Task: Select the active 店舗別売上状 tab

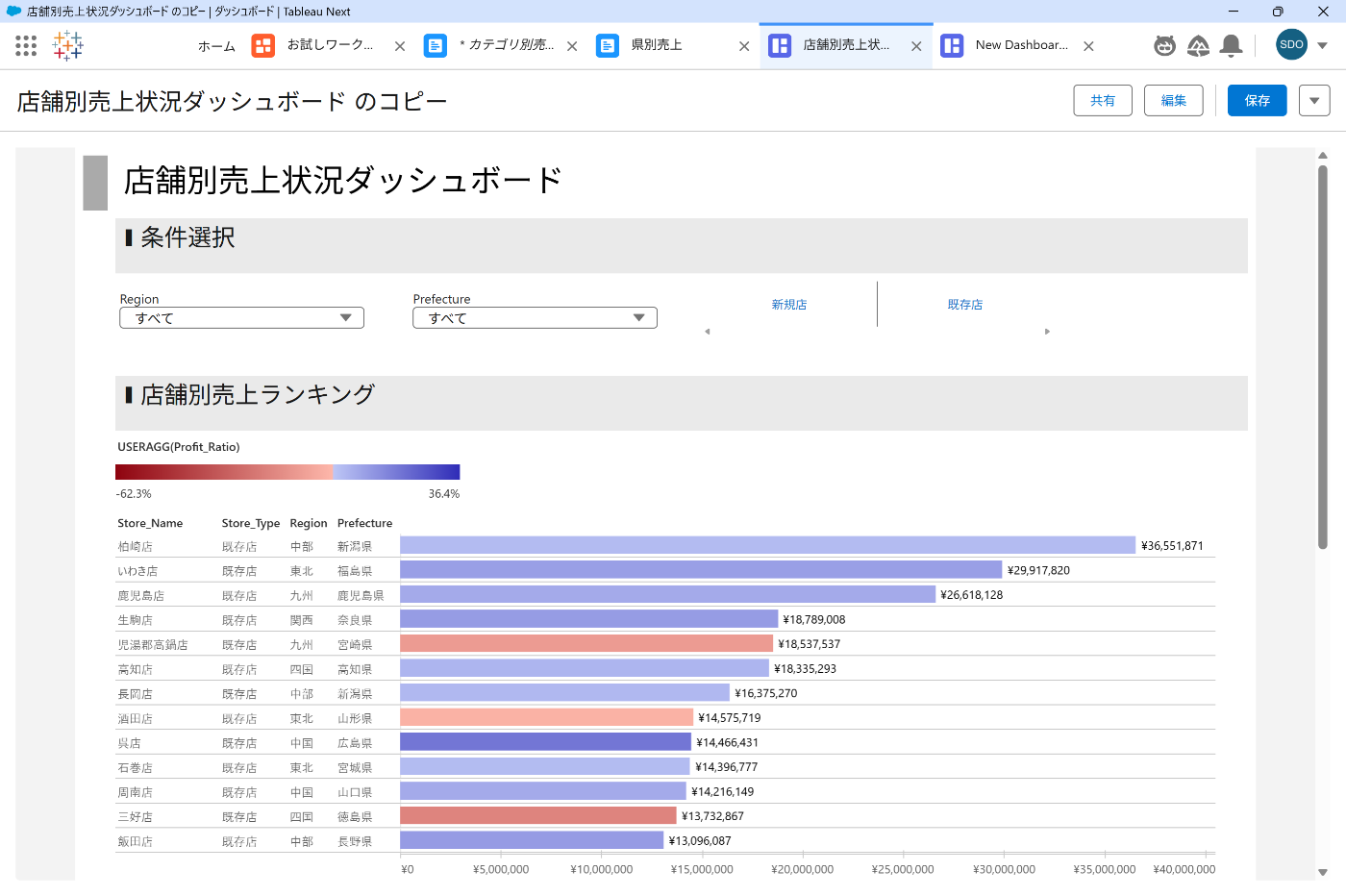Action: click(846, 45)
